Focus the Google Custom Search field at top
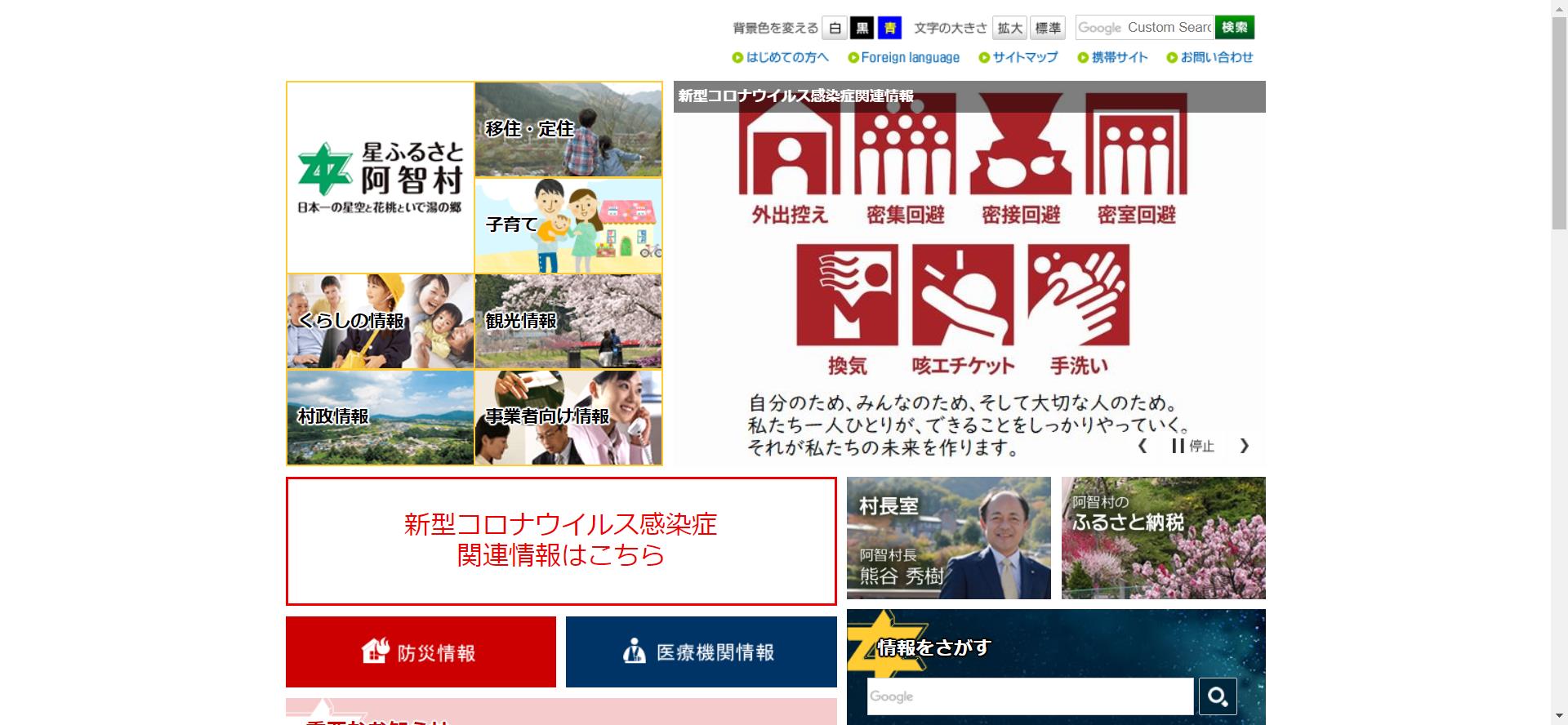 click(1145, 28)
